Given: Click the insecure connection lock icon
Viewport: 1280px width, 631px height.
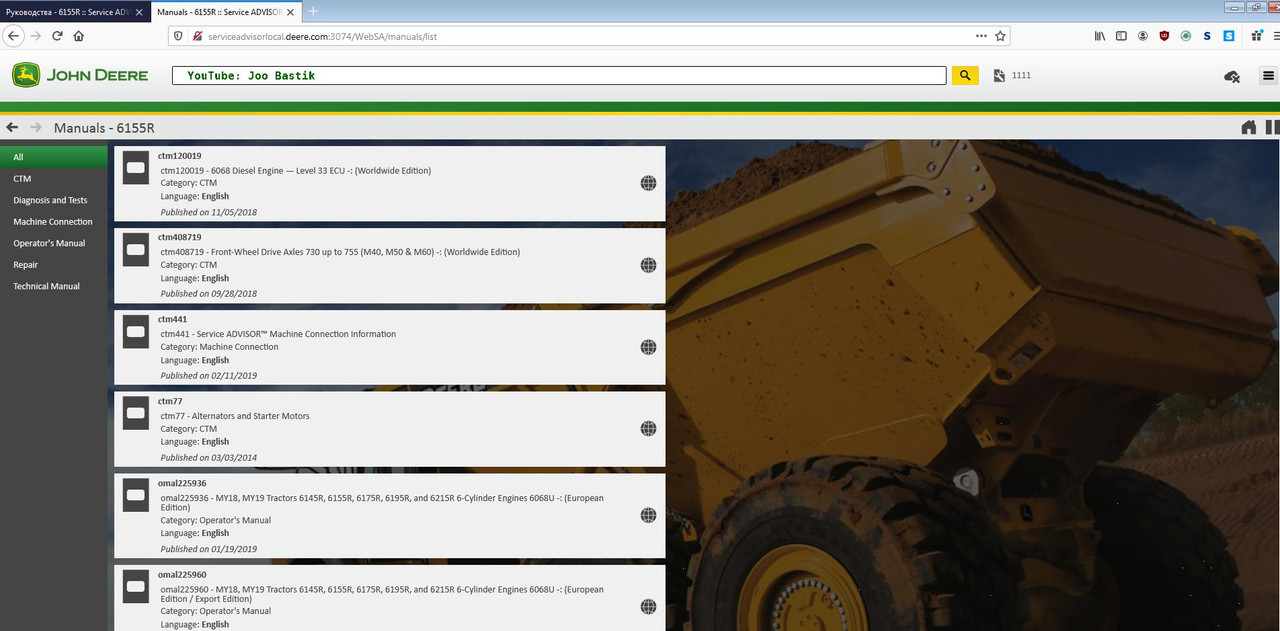Looking at the screenshot, I should [x=198, y=36].
